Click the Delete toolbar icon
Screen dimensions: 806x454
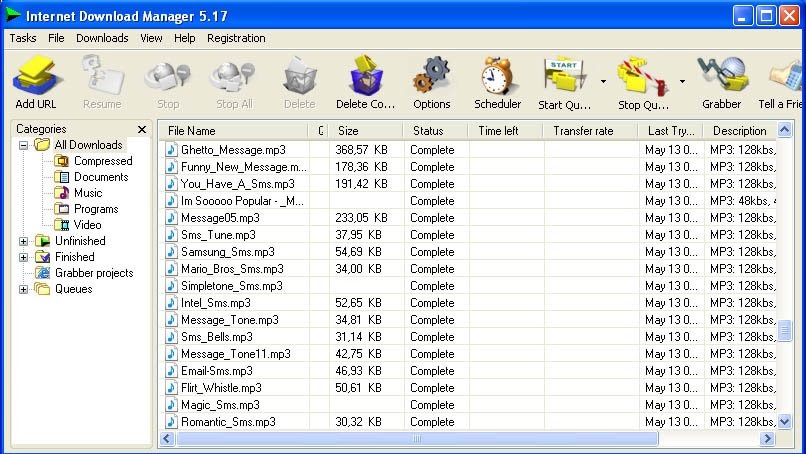300,76
